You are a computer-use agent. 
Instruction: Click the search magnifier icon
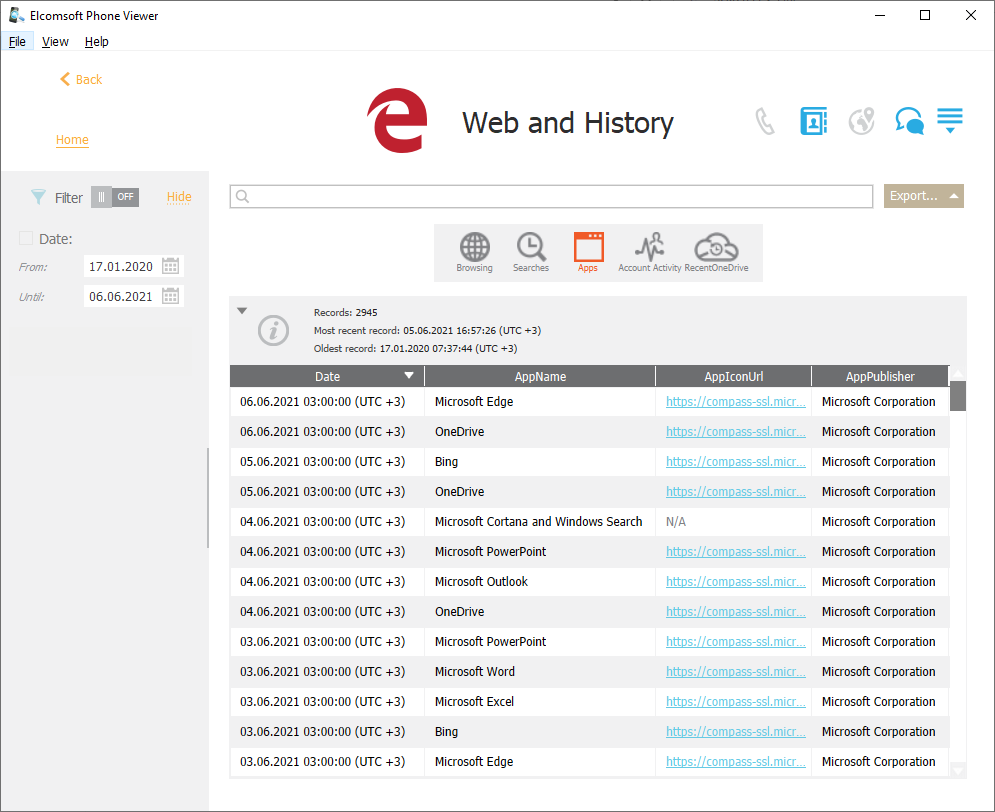[x=242, y=197]
